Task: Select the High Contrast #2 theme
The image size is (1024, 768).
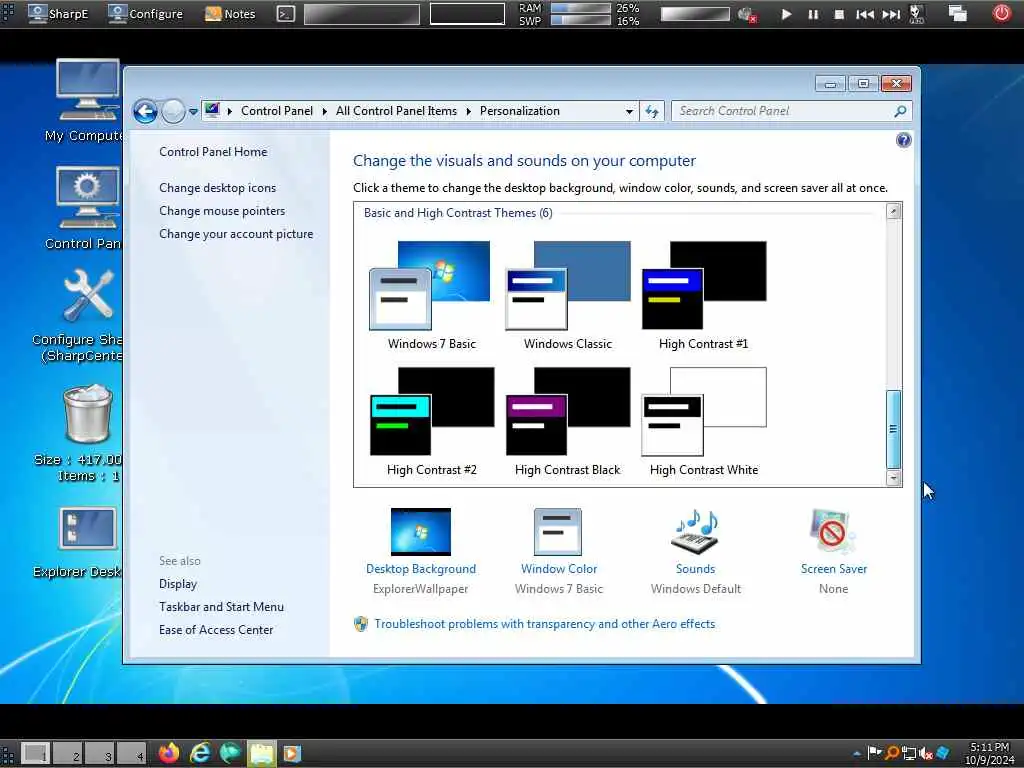Action: (431, 421)
